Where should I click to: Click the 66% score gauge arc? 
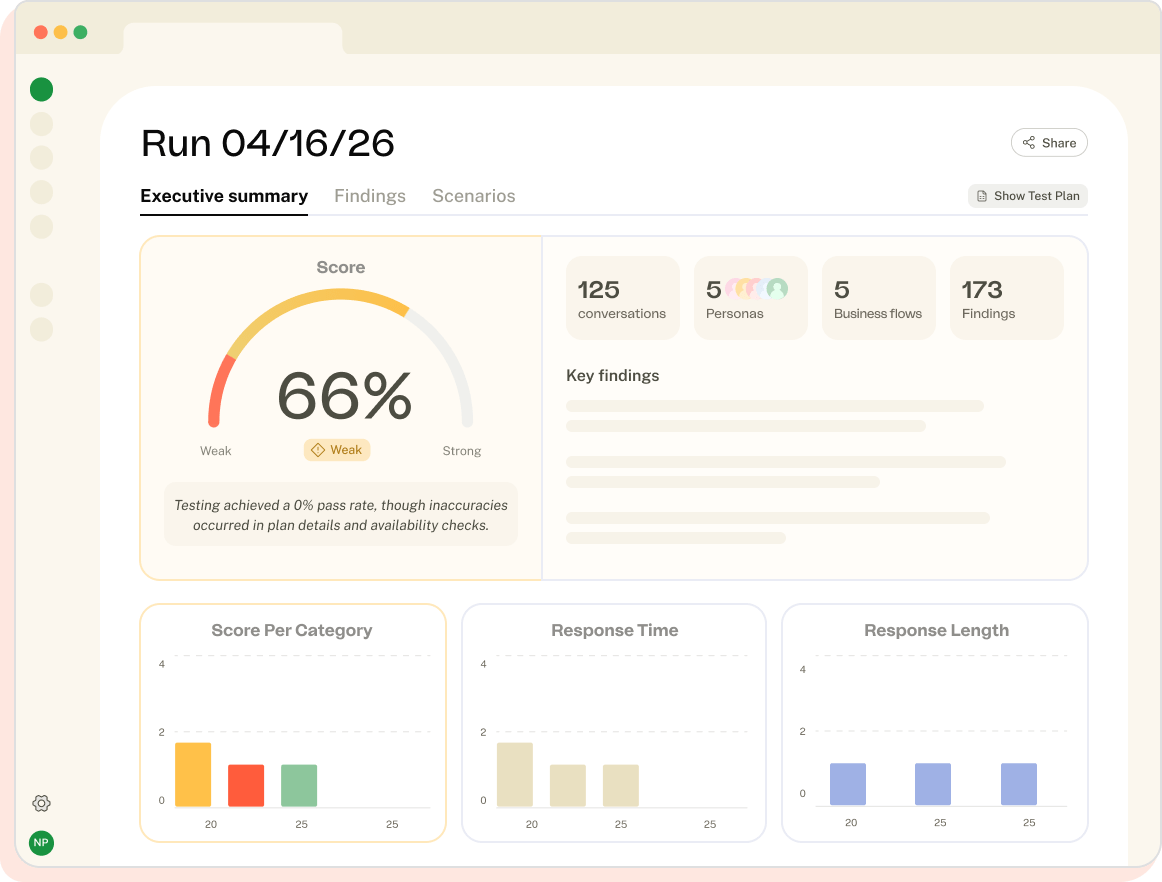[x=340, y=357]
